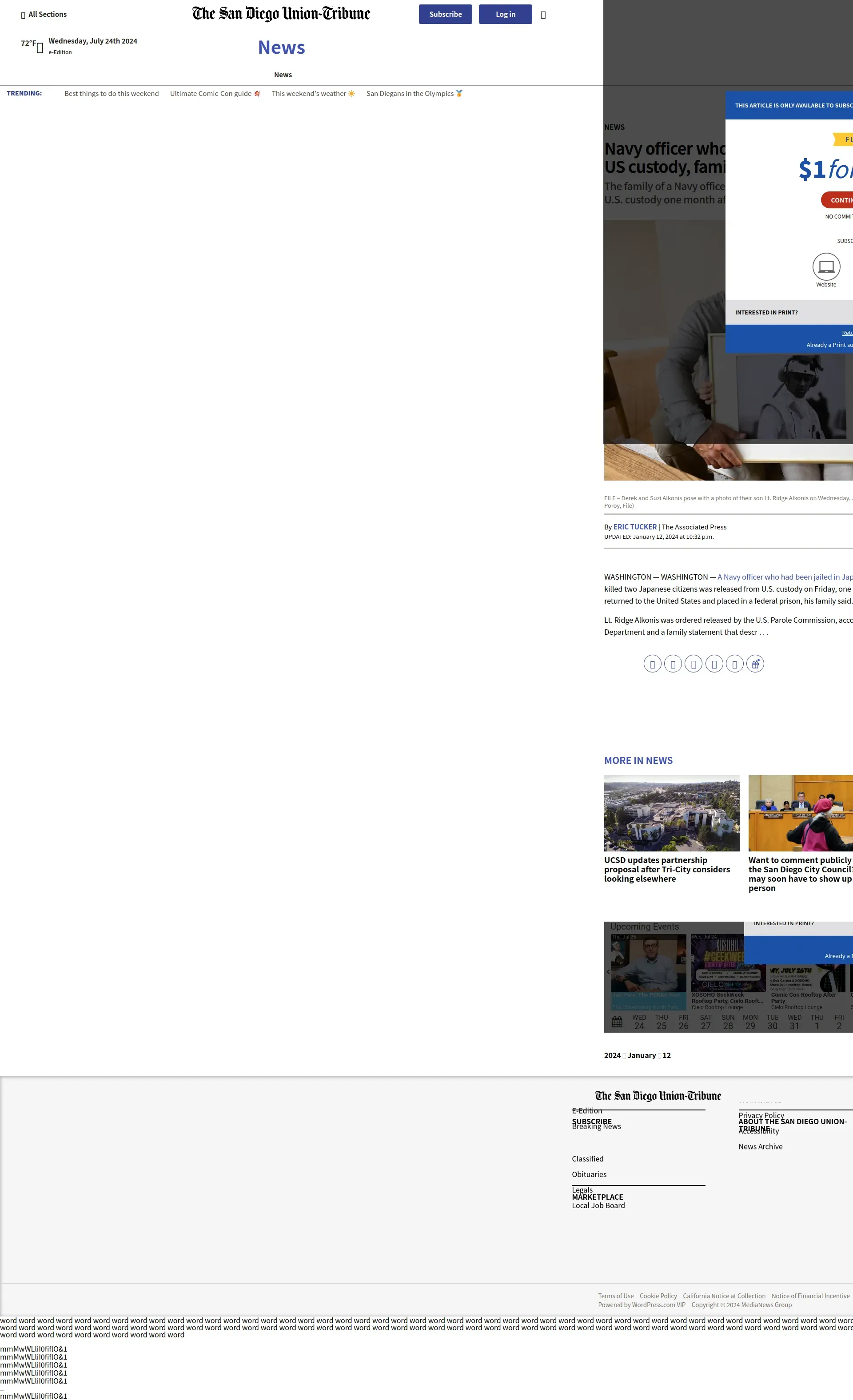This screenshot has width=853, height=1400.
Task: Click the Subscribe button
Action: 445,14
